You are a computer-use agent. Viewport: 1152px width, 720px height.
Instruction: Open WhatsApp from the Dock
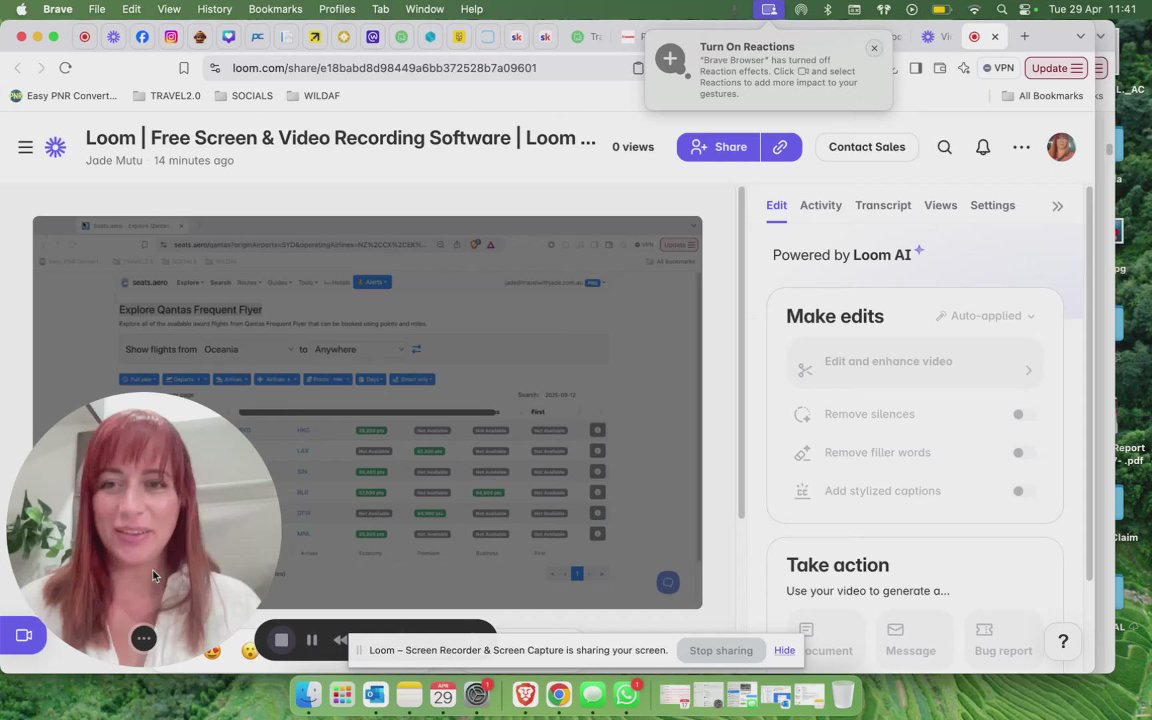pos(627,694)
